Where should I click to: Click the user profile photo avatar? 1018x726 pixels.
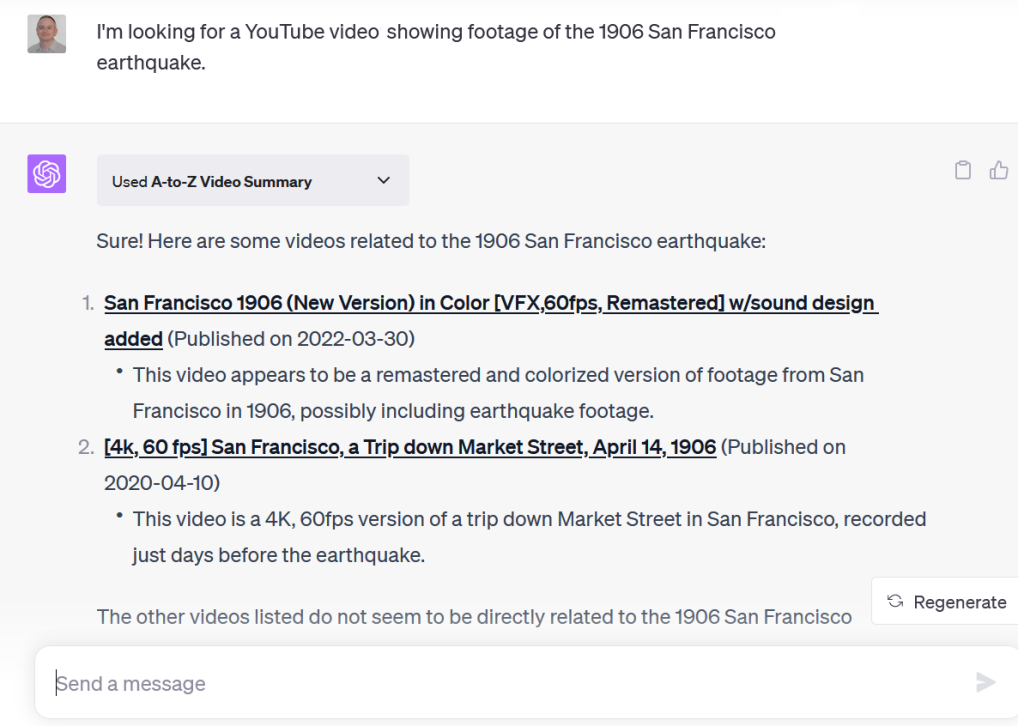coord(46,34)
